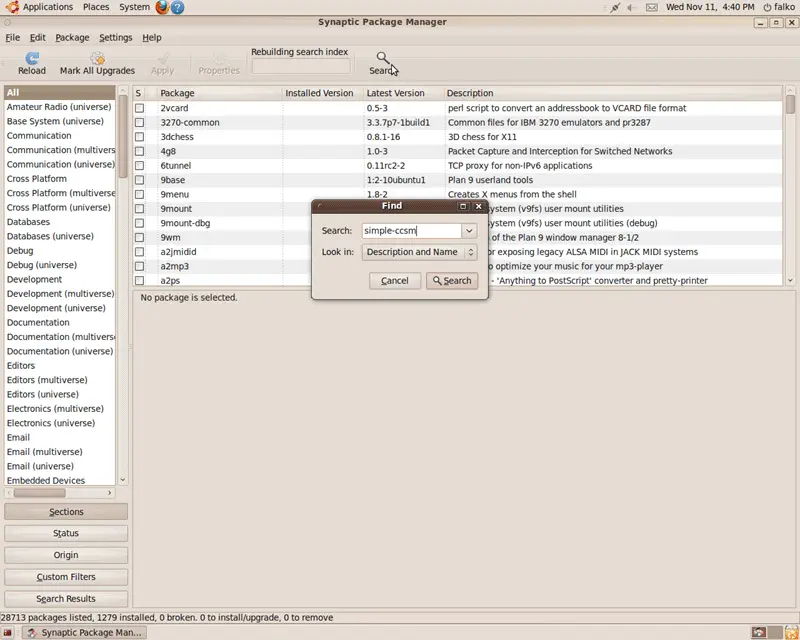Viewport: 800px width, 640px height.
Task: Tick the checkbox for package 3270-common
Action: tap(139, 122)
